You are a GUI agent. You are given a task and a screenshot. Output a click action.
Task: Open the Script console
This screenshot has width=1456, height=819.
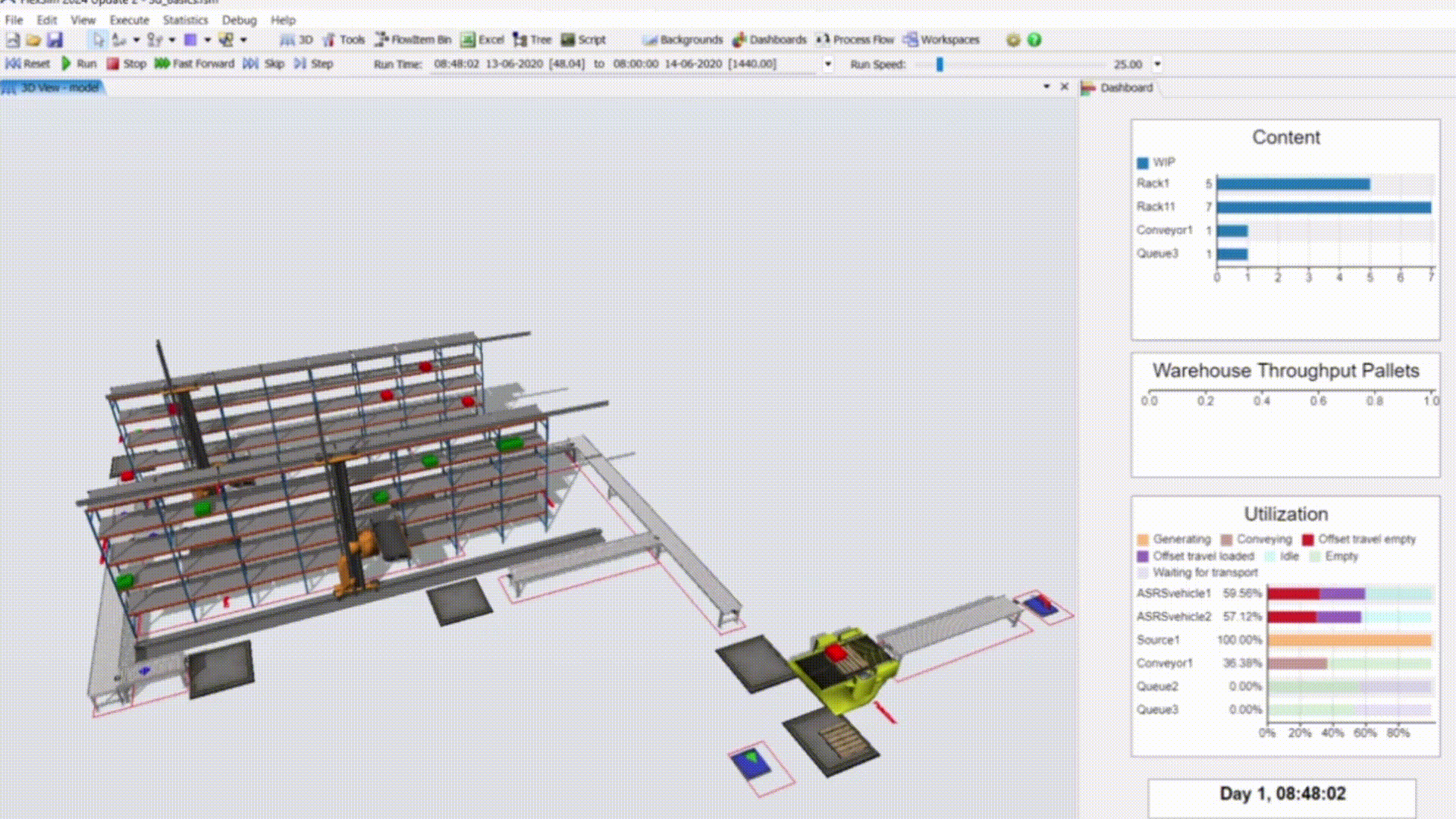tap(583, 39)
